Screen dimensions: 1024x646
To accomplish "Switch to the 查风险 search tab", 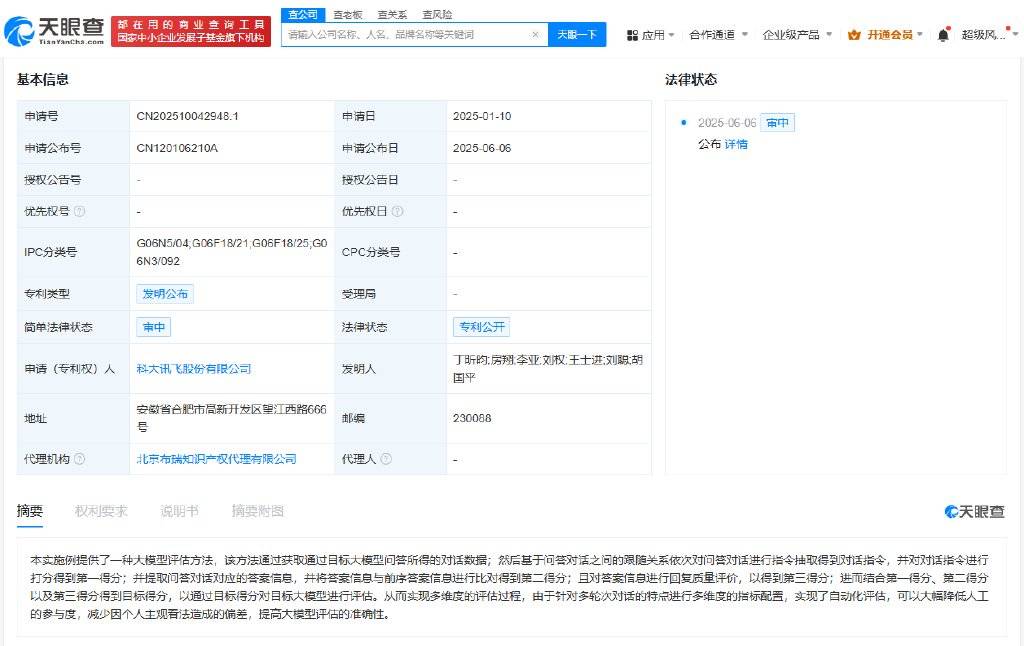I will tap(437, 14).
